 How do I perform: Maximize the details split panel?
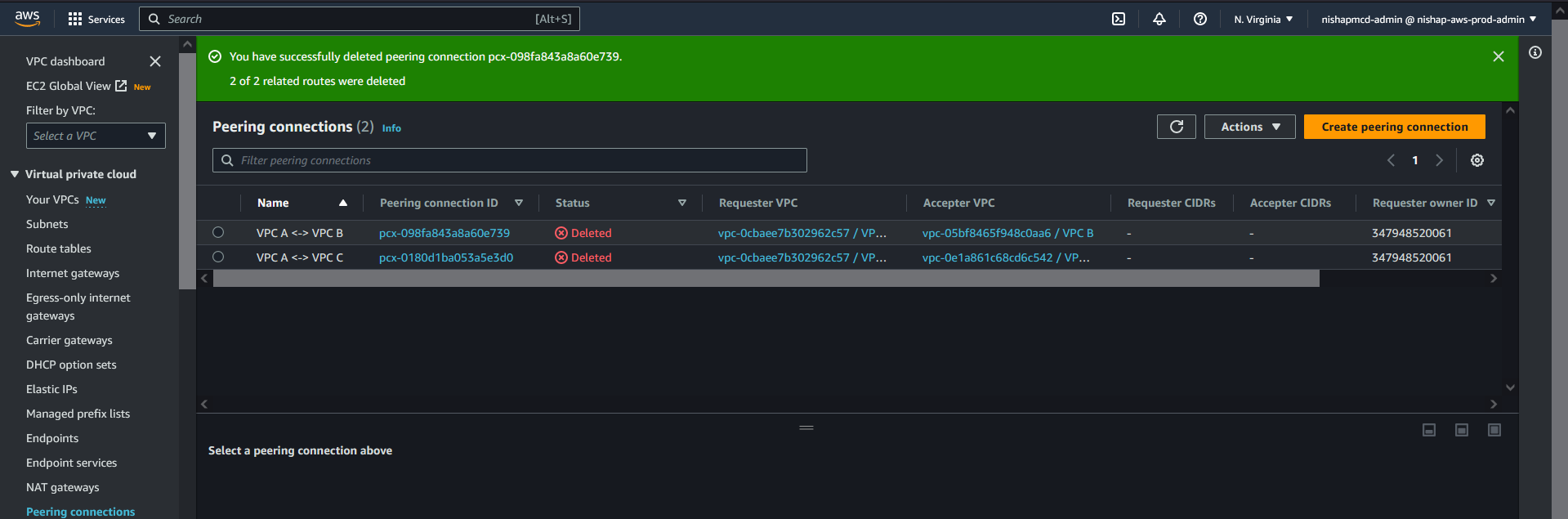click(1494, 430)
